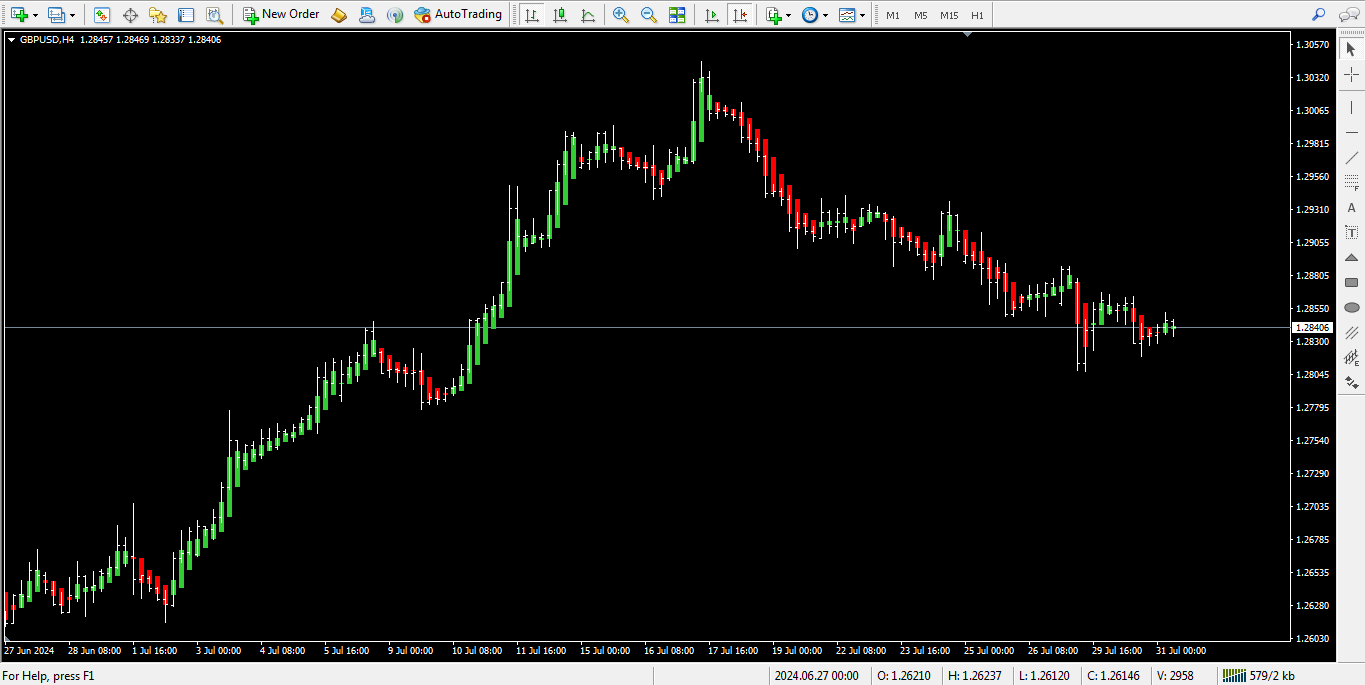Image resolution: width=1365 pixels, height=685 pixels.
Task: Switch to the M15 timeframe
Action: (948, 15)
